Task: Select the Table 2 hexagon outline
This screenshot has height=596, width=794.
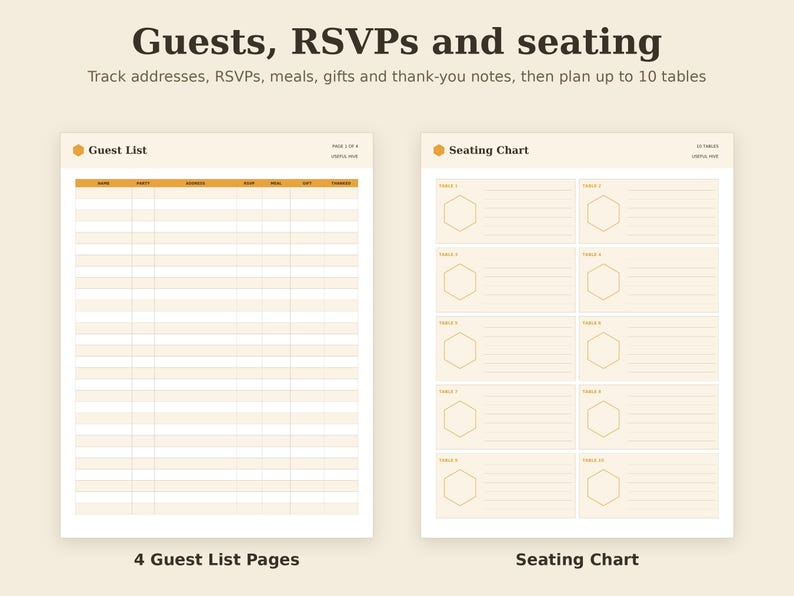Action: click(603, 214)
